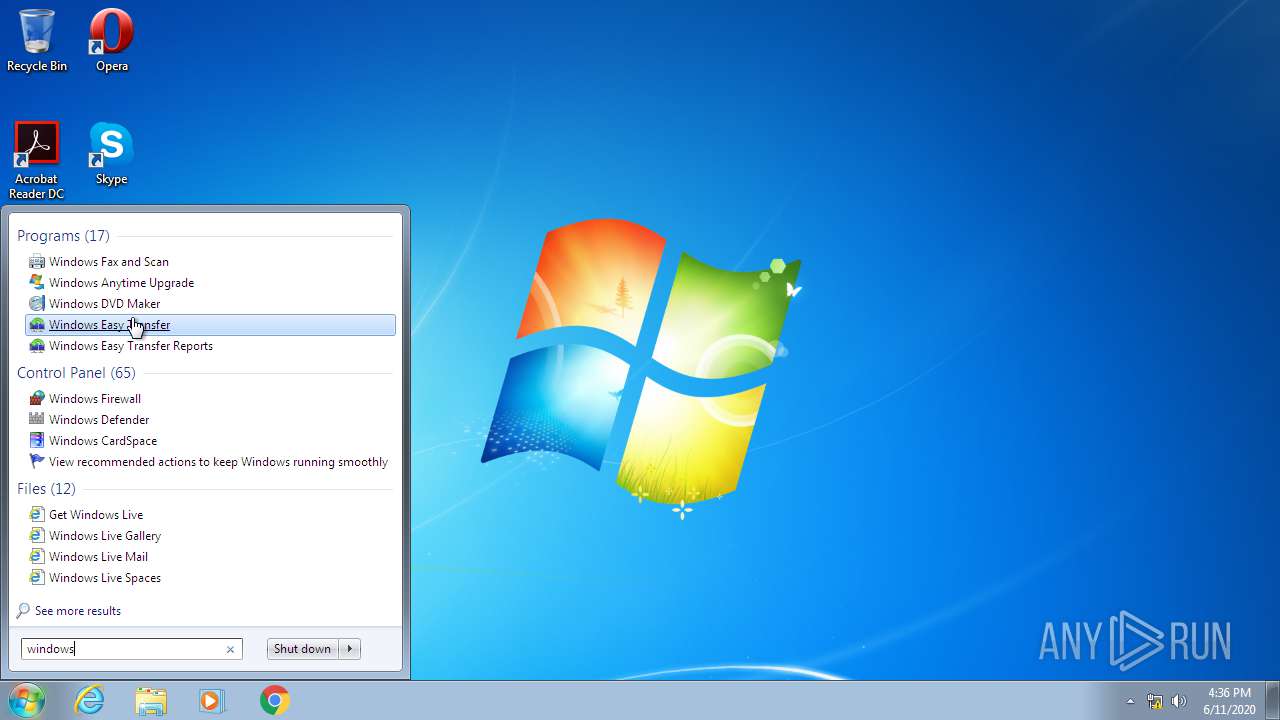Screen dimensions: 1280x720
Task: Select Windows Firewall result text
Action: pos(95,399)
